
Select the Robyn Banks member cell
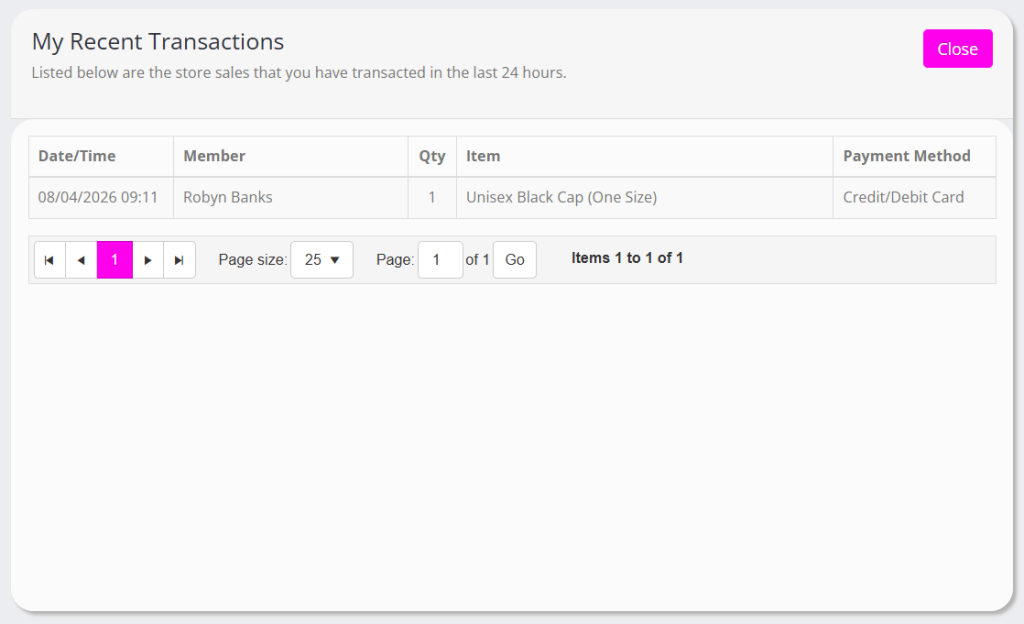228,198
